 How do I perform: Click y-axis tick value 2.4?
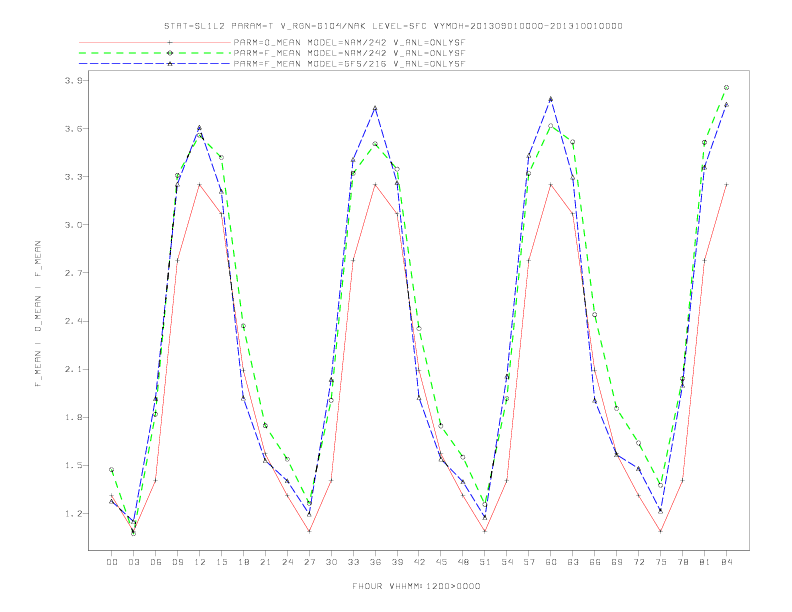[74, 321]
